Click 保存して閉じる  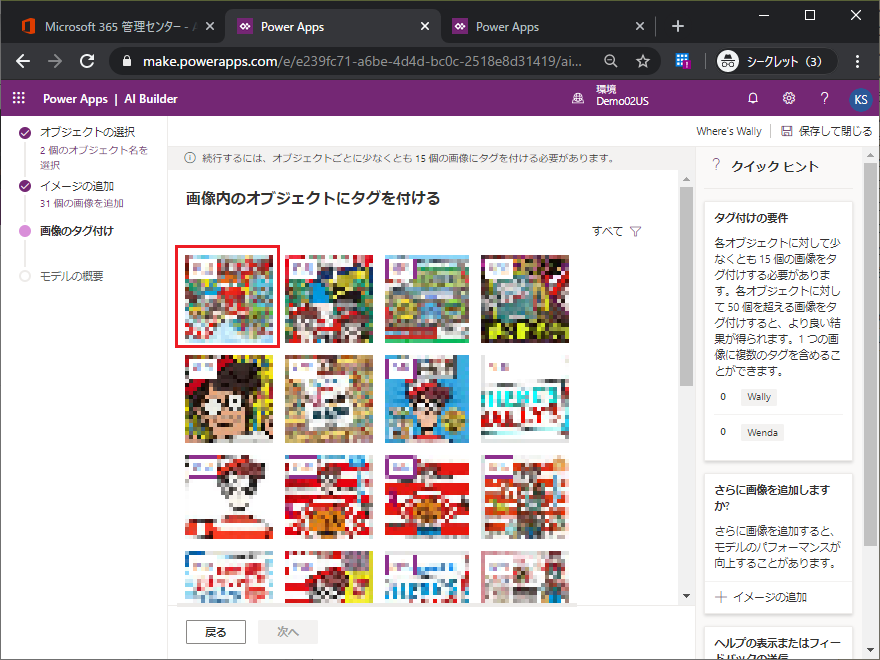tap(835, 131)
